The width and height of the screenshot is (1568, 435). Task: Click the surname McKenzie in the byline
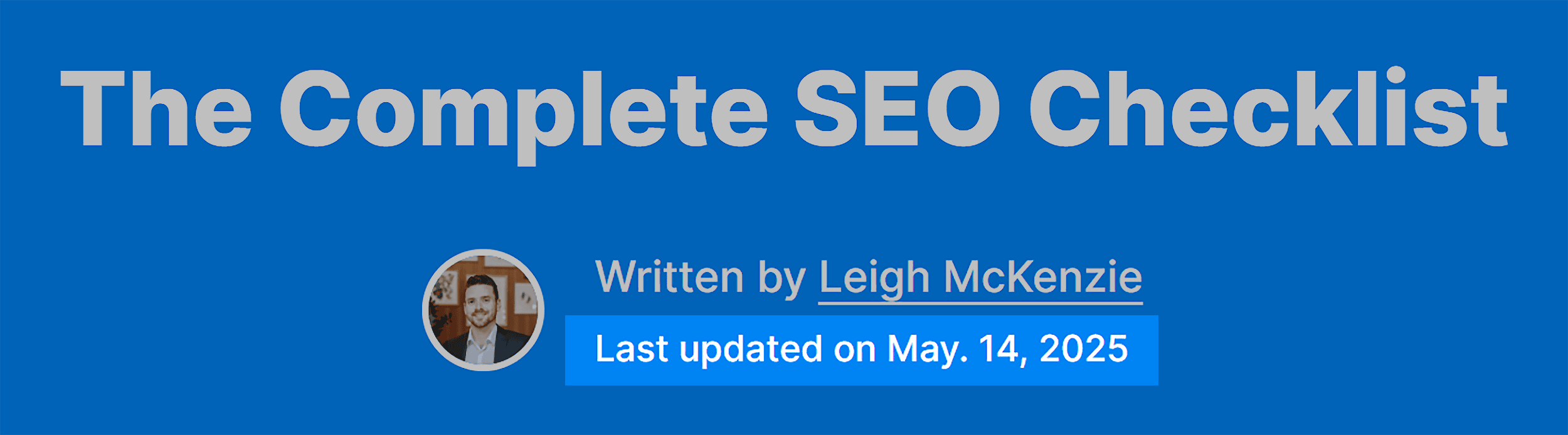click(1043, 276)
